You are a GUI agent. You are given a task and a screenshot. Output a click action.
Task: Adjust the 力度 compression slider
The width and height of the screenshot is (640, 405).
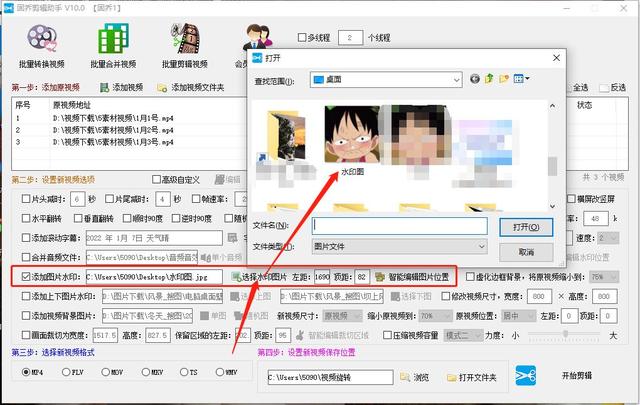[x=565, y=334]
